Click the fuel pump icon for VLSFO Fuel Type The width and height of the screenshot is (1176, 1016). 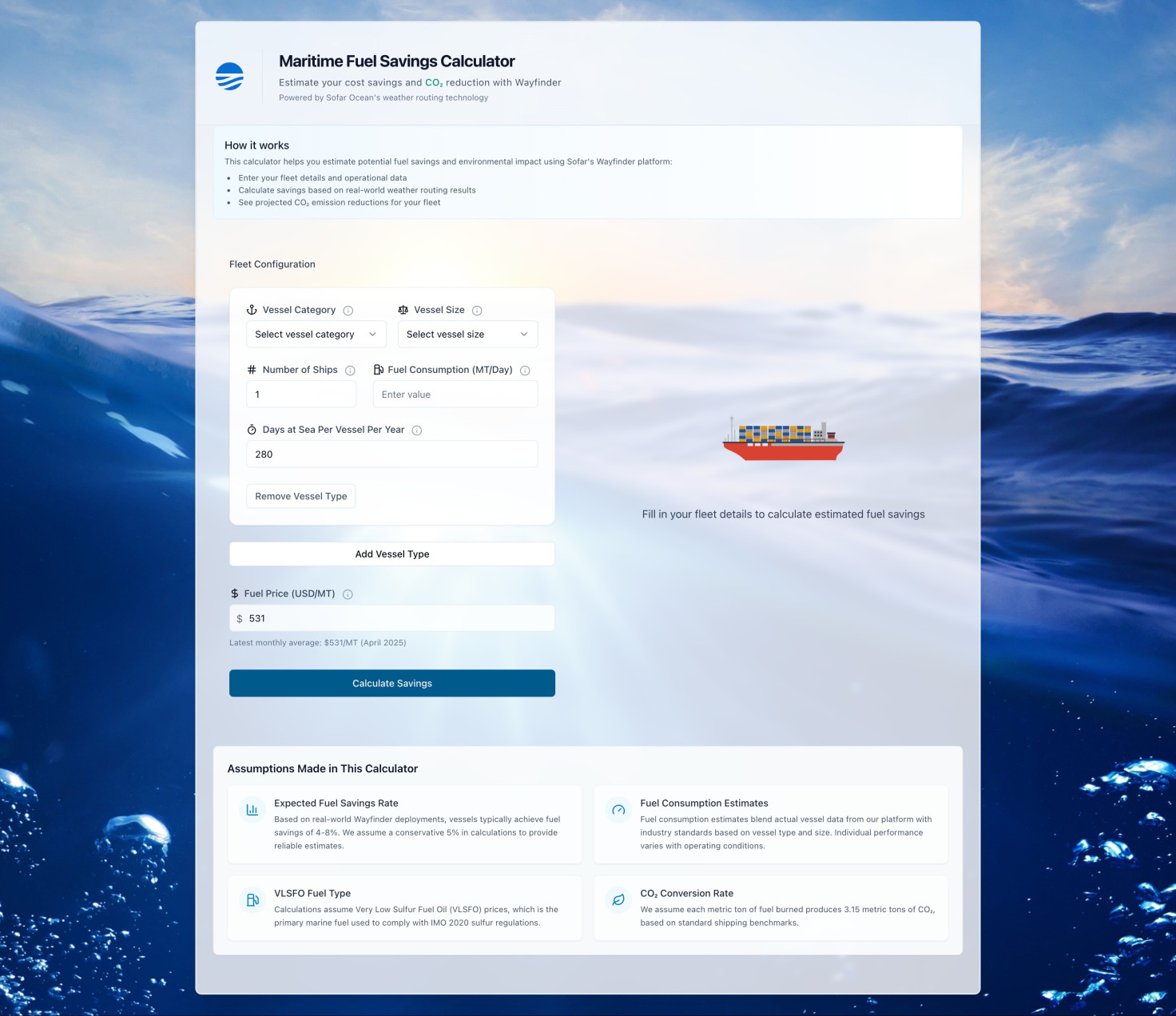coord(252,900)
